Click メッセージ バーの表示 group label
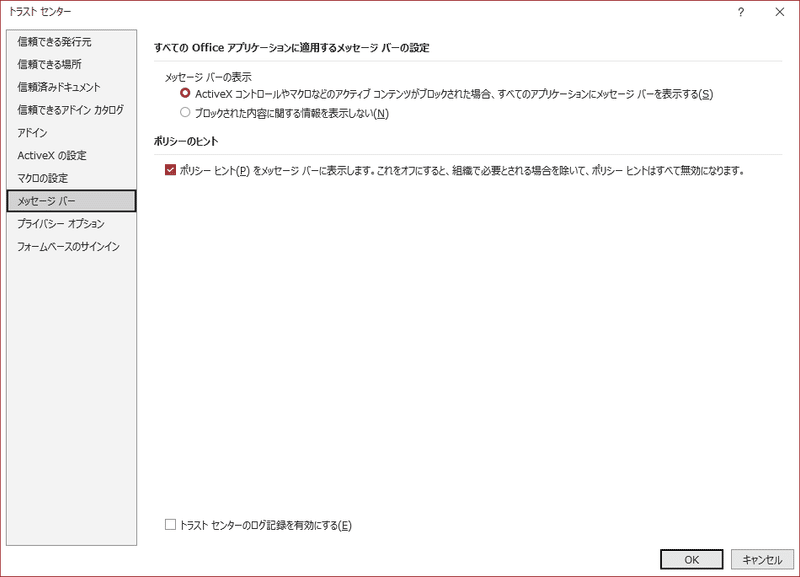 click(208, 77)
